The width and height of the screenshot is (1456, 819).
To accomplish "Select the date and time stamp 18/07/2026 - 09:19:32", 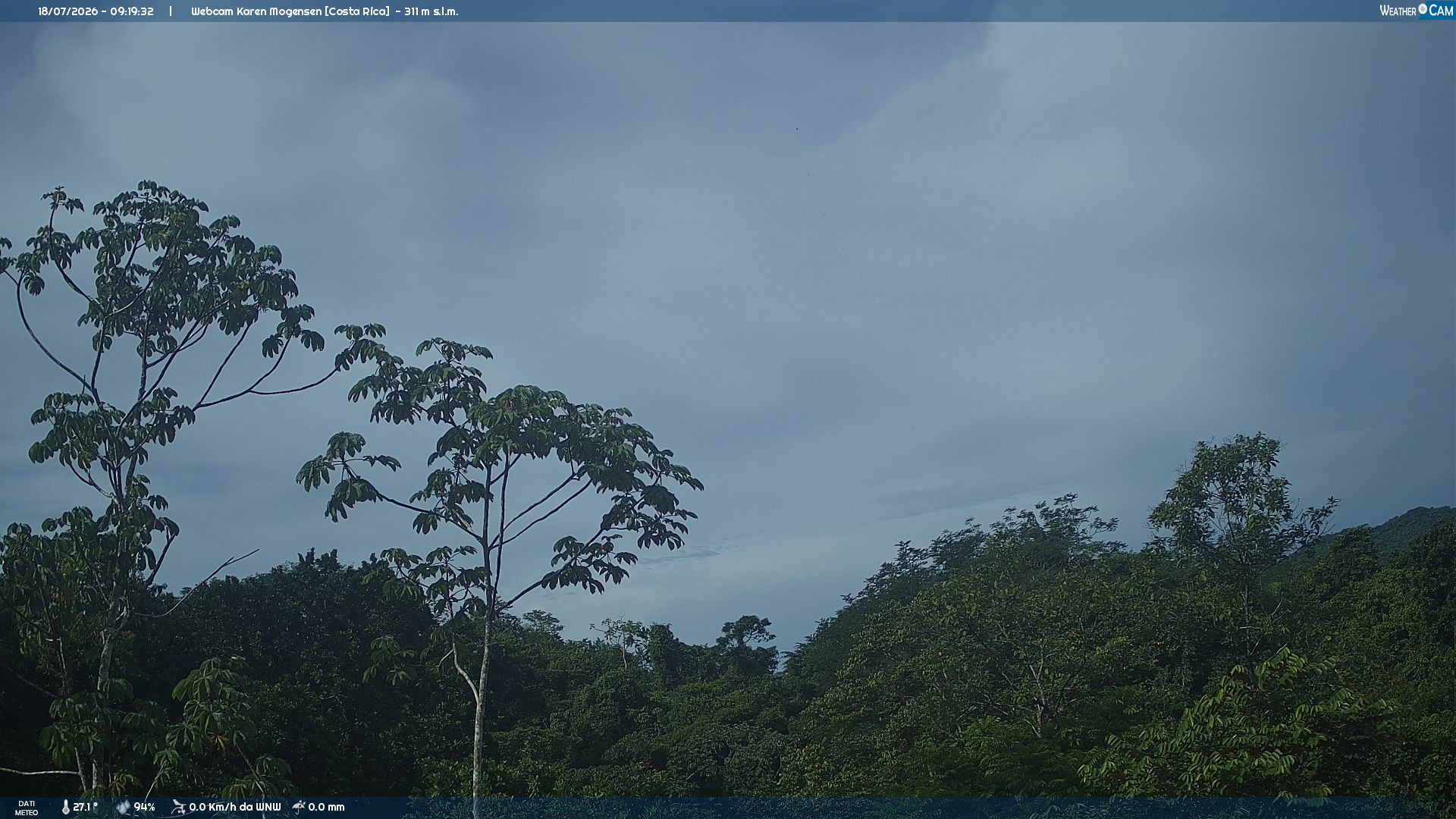I will coord(96,11).
